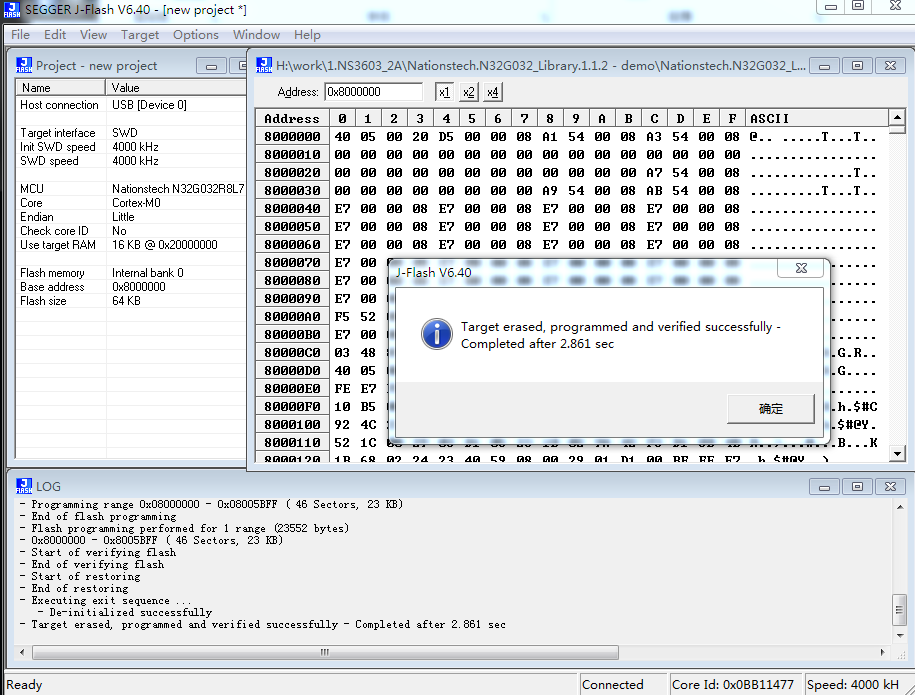This screenshot has width=915, height=695.
Task: Click the J-Flash icon in the hex data window
Action: [264, 65]
